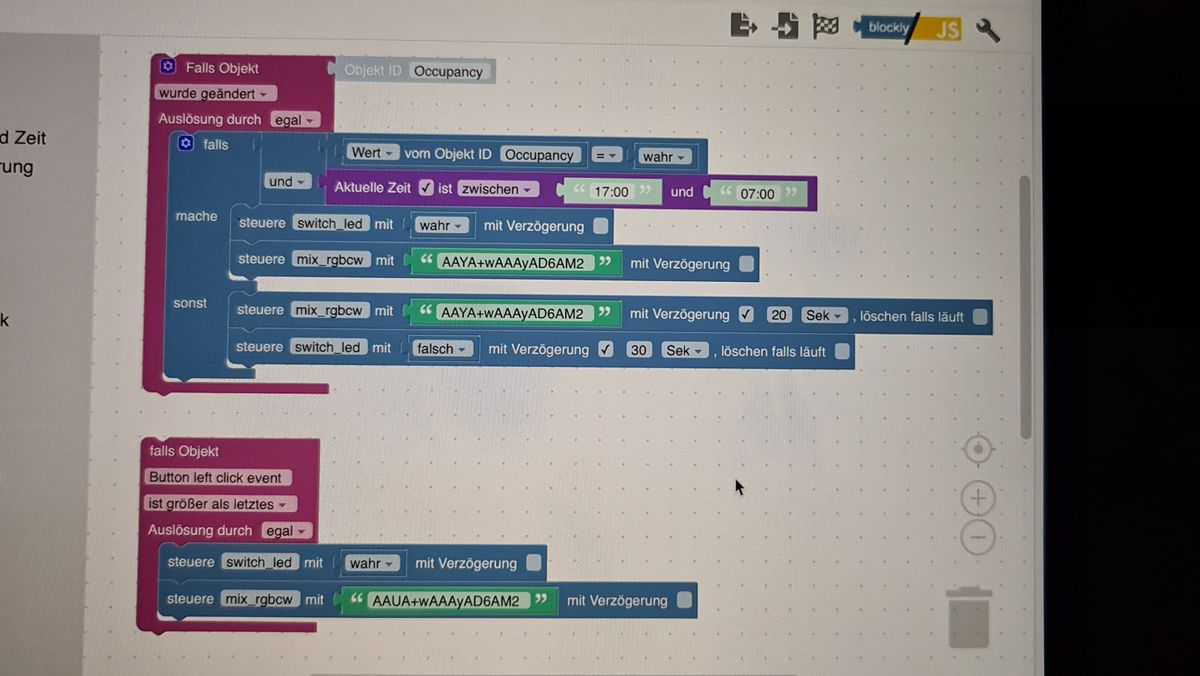The height and width of the screenshot is (676, 1200).
Task: Open 'egal' dropdown in the top block
Action: point(294,119)
